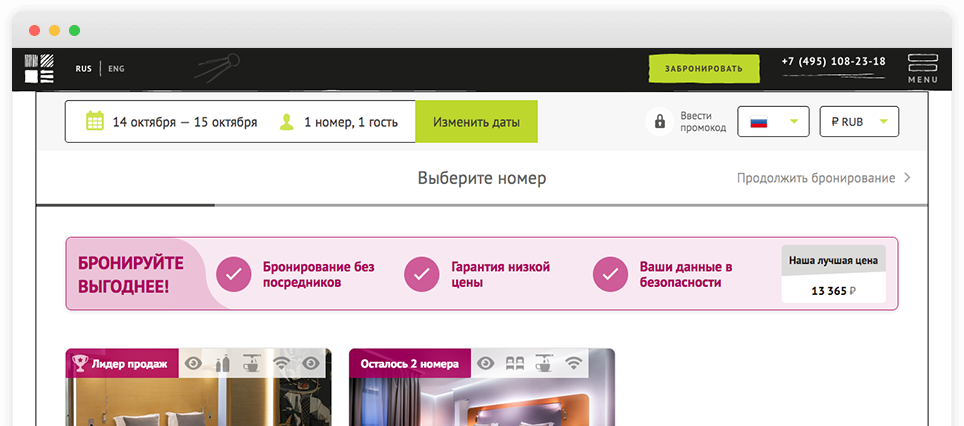Call phone number +7 (495) 108-23-18

834,61
